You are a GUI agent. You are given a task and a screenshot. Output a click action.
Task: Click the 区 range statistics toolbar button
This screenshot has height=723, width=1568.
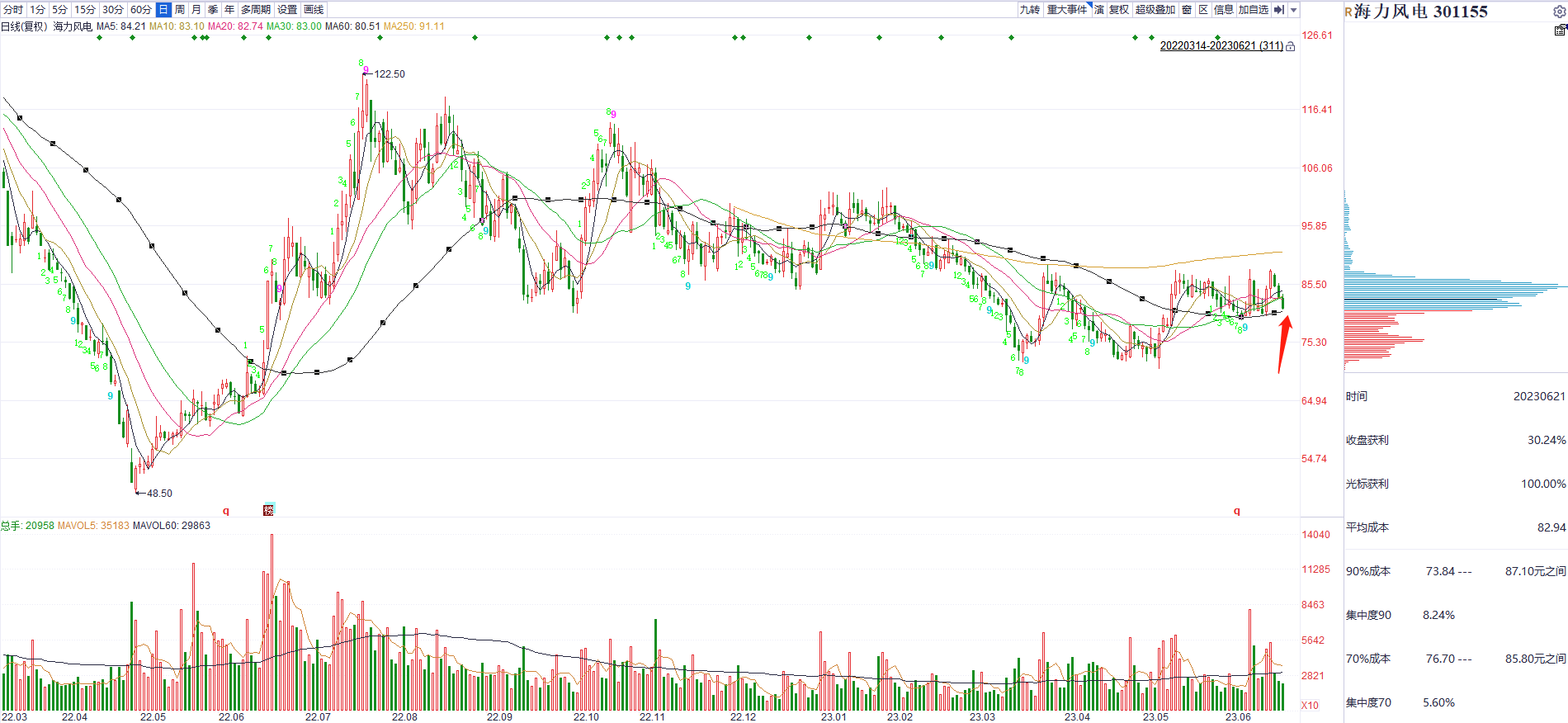pyautogui.click(x=1203, y=10)
